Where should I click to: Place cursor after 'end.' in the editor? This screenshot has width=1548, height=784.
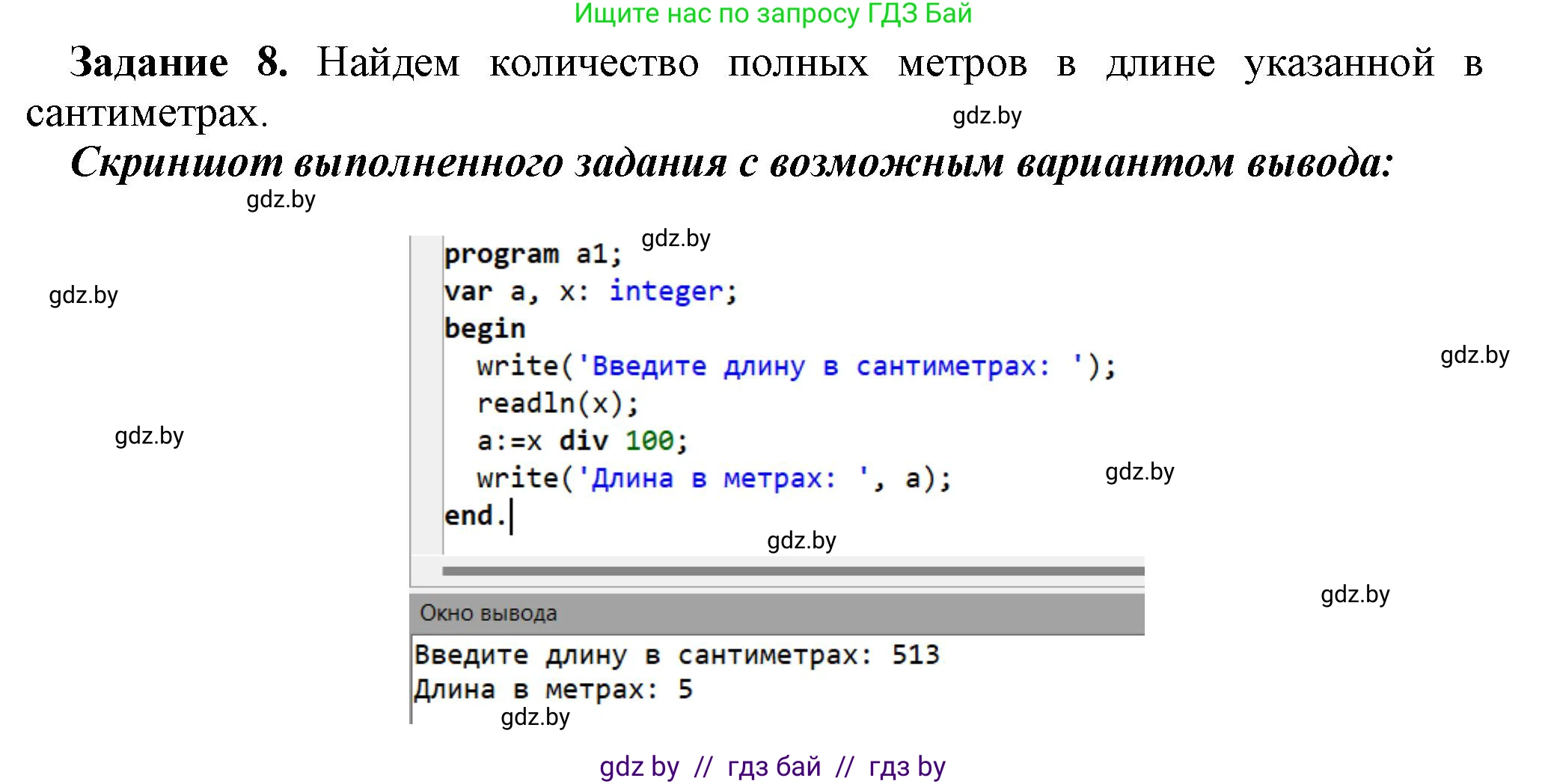(x=512, y=516)
